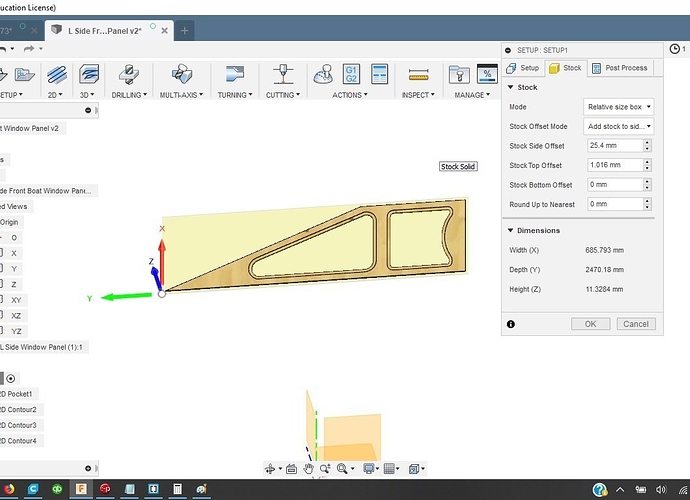Open the Tool Library icon under Manage
Screen dimensions: 690x500
(x=459, y=74)
